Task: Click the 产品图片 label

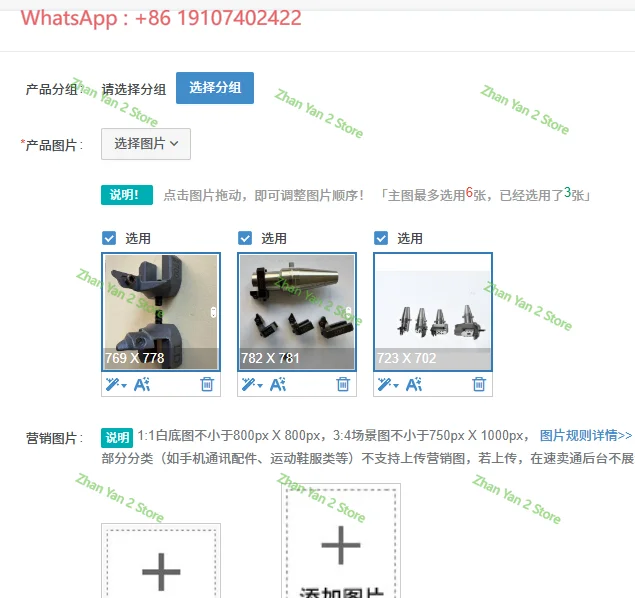Action: point(52,145)
